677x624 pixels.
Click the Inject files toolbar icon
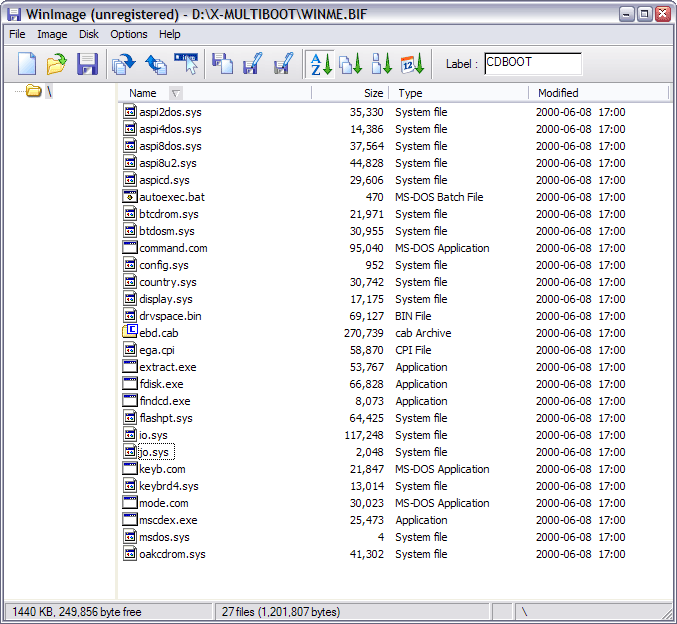222,64
